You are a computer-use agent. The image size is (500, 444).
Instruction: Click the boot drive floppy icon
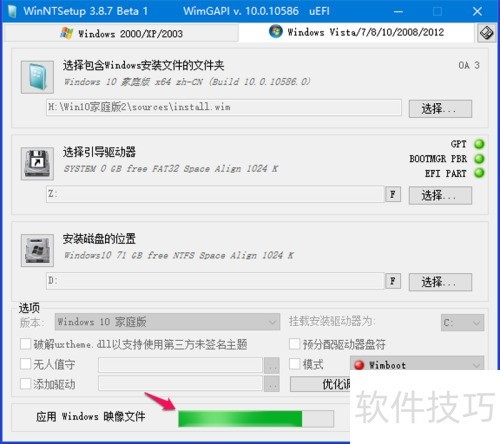[x=37, y=164]
